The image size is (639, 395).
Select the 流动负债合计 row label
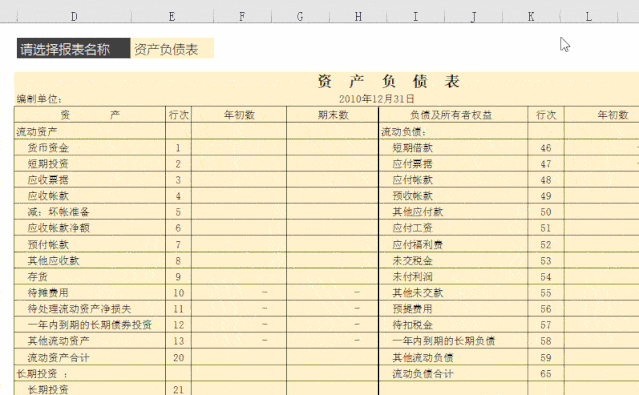(x=423, y=373)
